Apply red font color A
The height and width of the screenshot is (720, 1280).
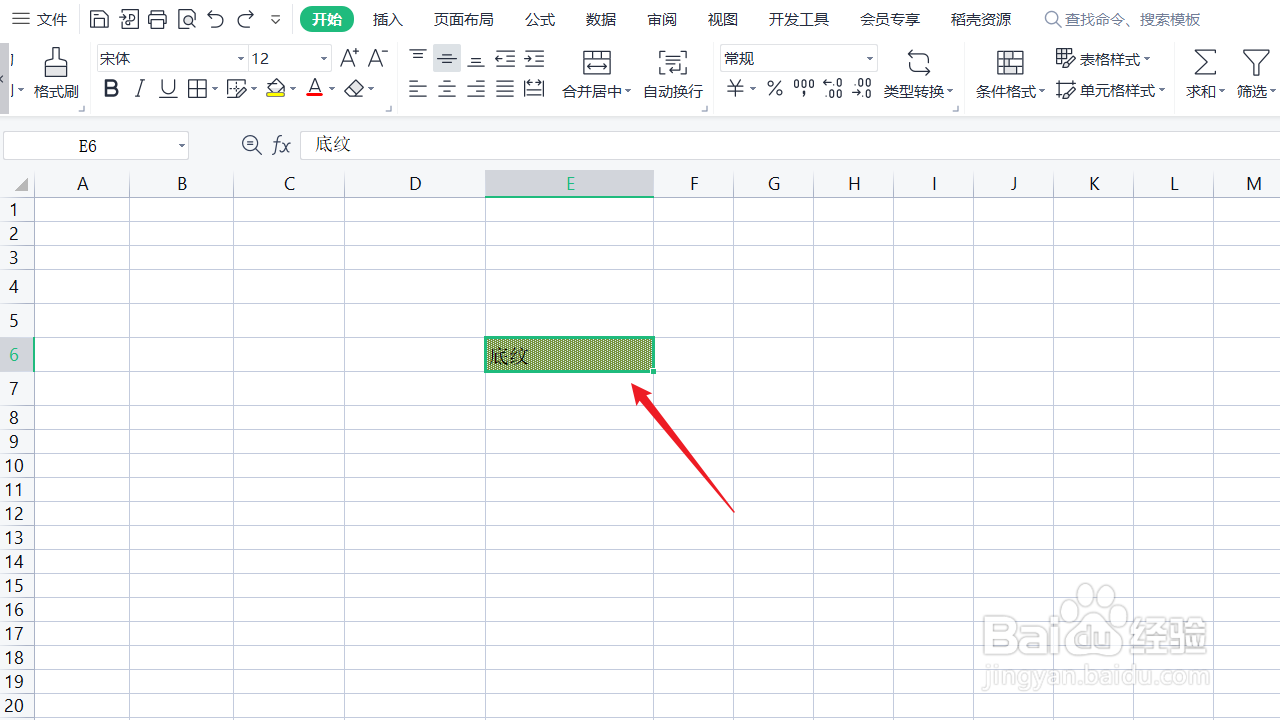[x=314, y=89]
